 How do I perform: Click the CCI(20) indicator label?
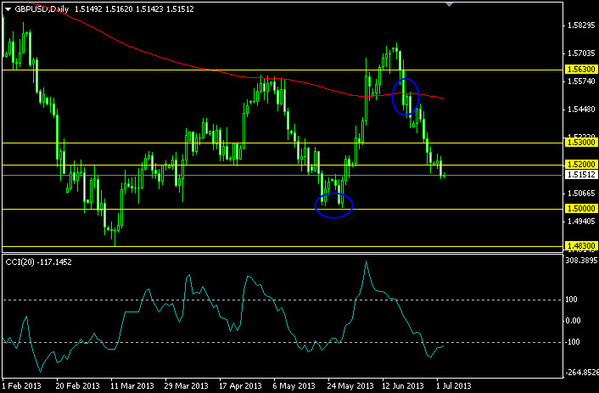38,262
